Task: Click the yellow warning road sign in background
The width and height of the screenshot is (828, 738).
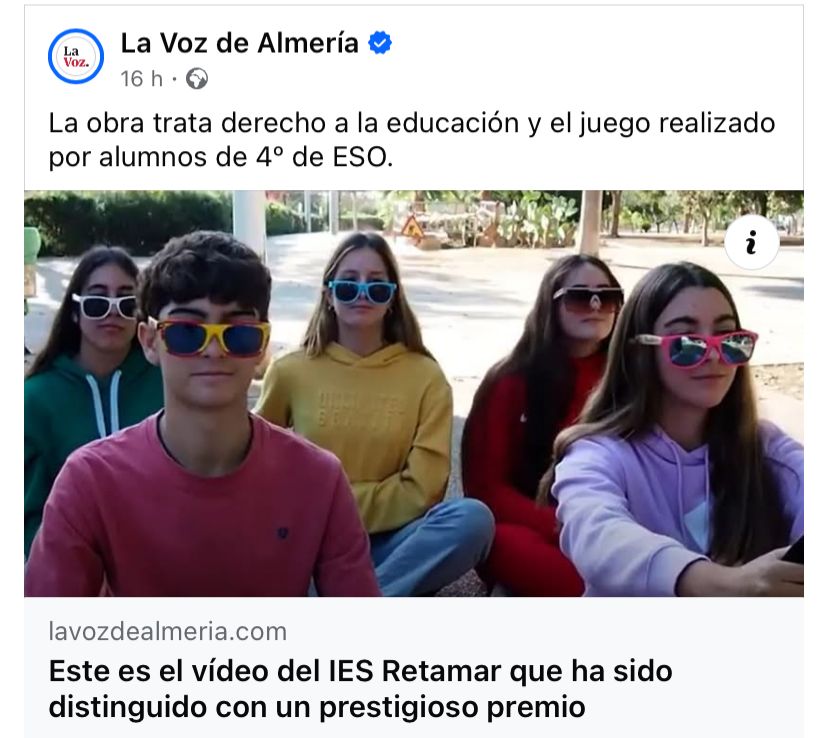Action: tap(412, 228)
